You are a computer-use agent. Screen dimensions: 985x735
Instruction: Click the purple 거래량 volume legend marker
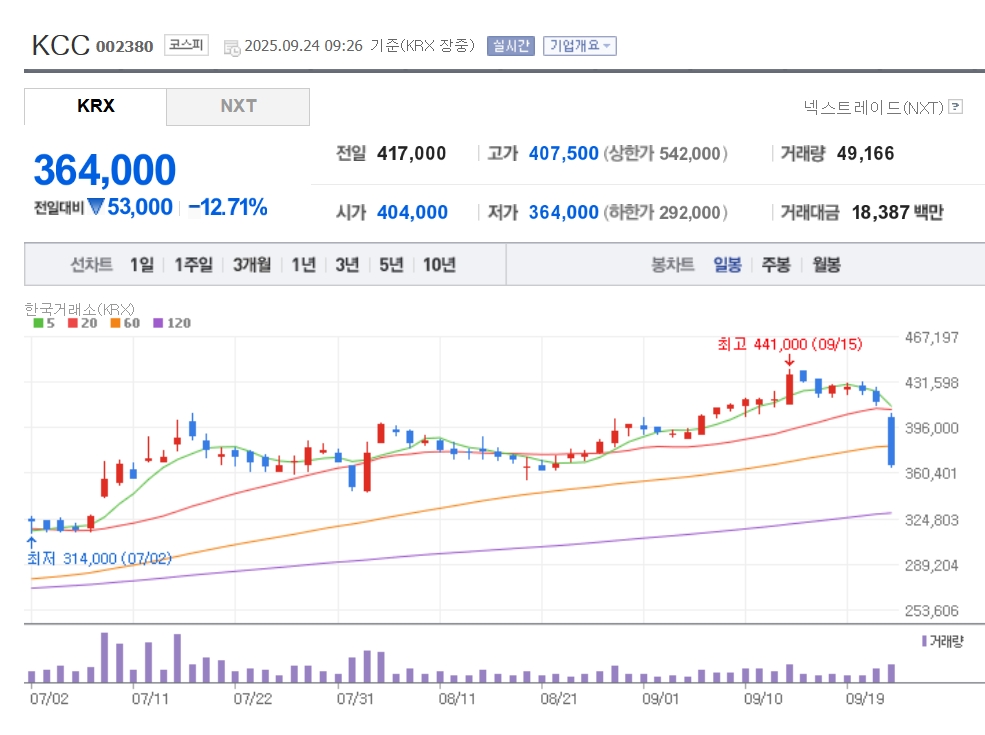(x=924, y=641)
